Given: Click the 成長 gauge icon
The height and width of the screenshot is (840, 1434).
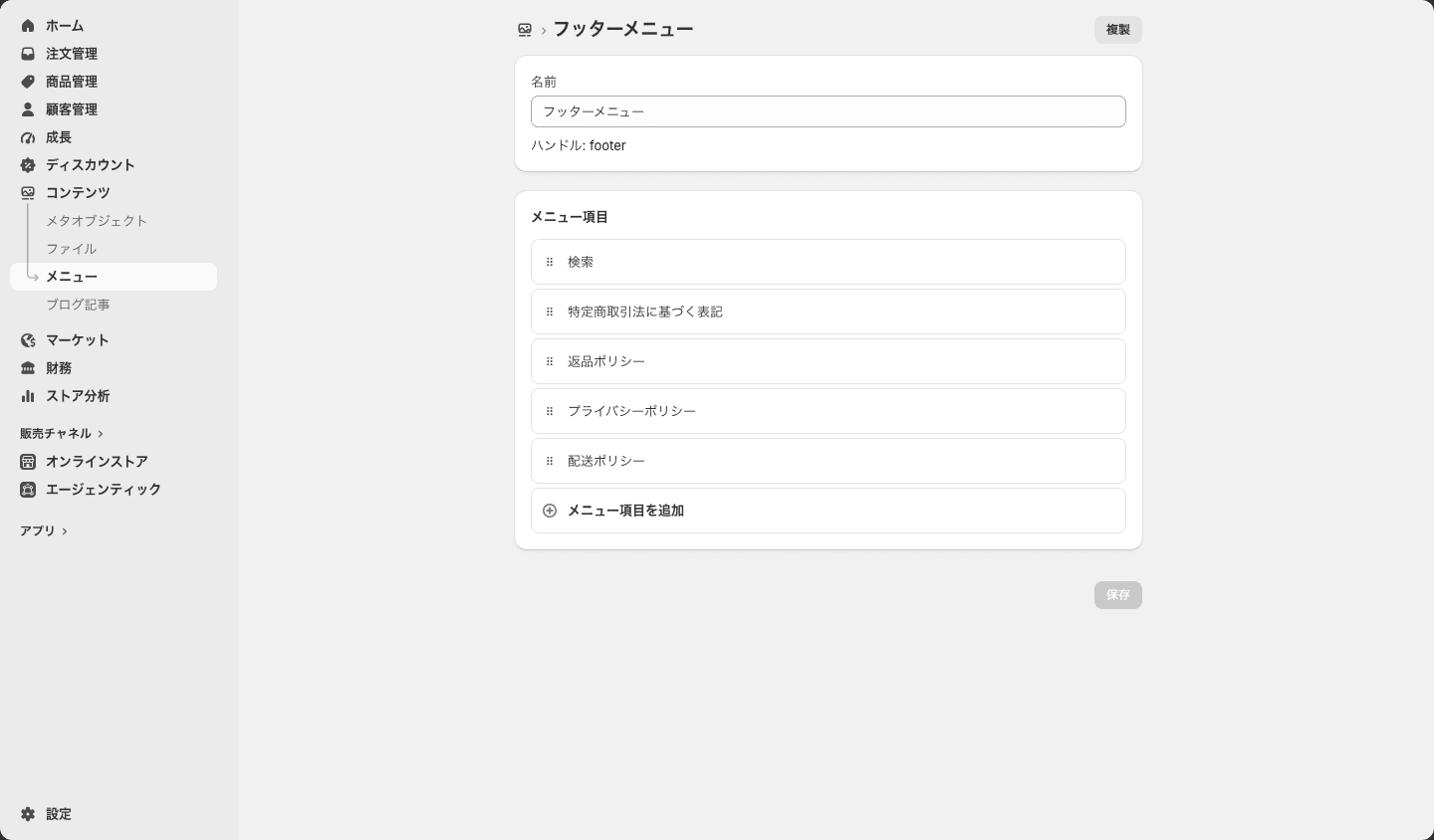Looking at the screenshot, I should pos(28,137).
